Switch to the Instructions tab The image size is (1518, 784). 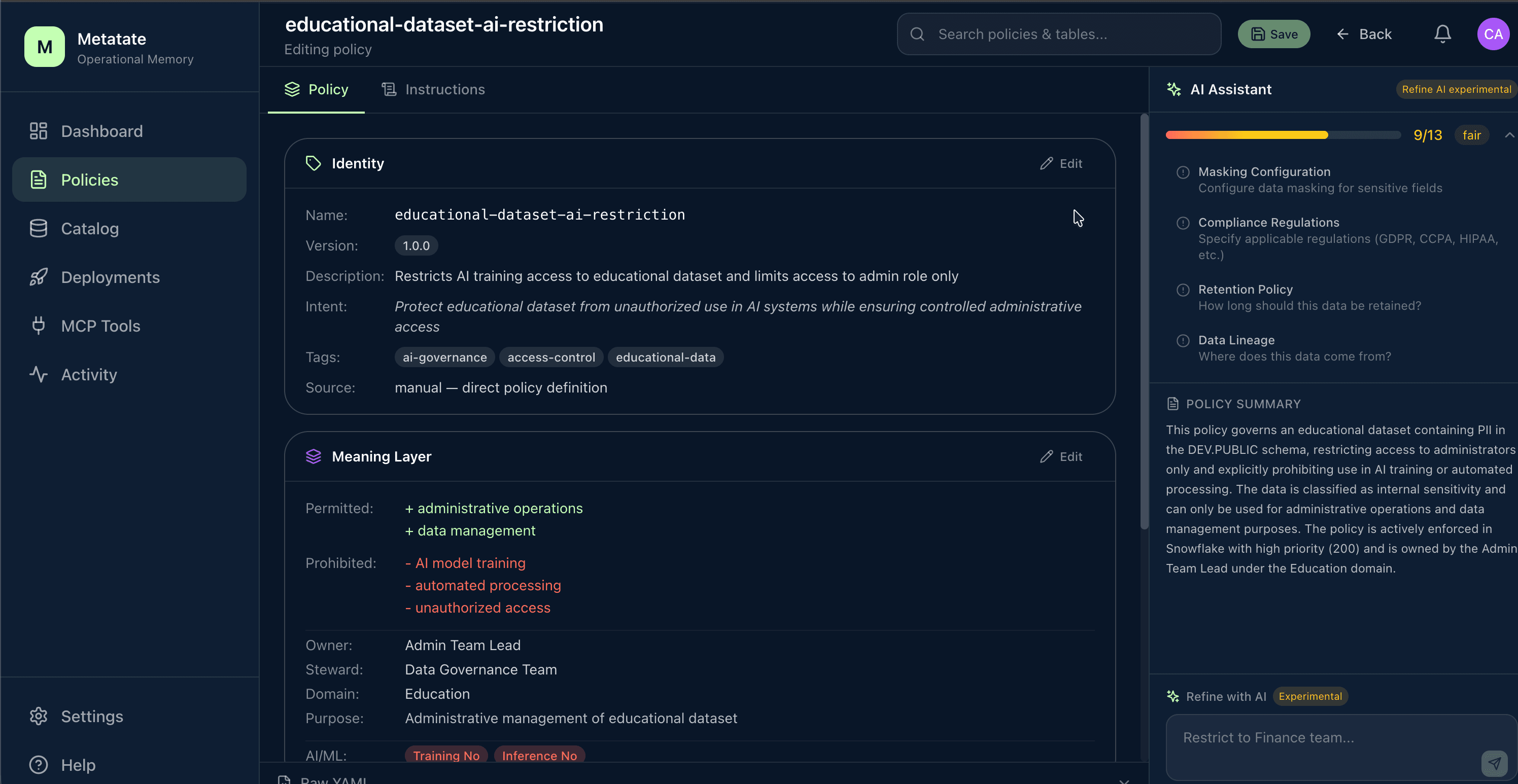click(x=433, y=89)
